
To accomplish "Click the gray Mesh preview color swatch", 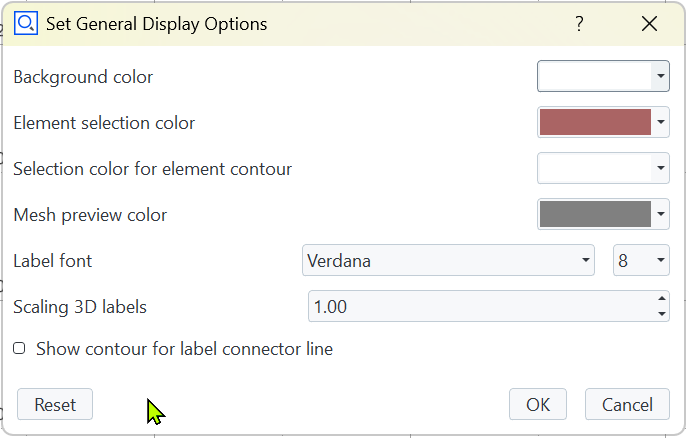I will pos(595,214).
